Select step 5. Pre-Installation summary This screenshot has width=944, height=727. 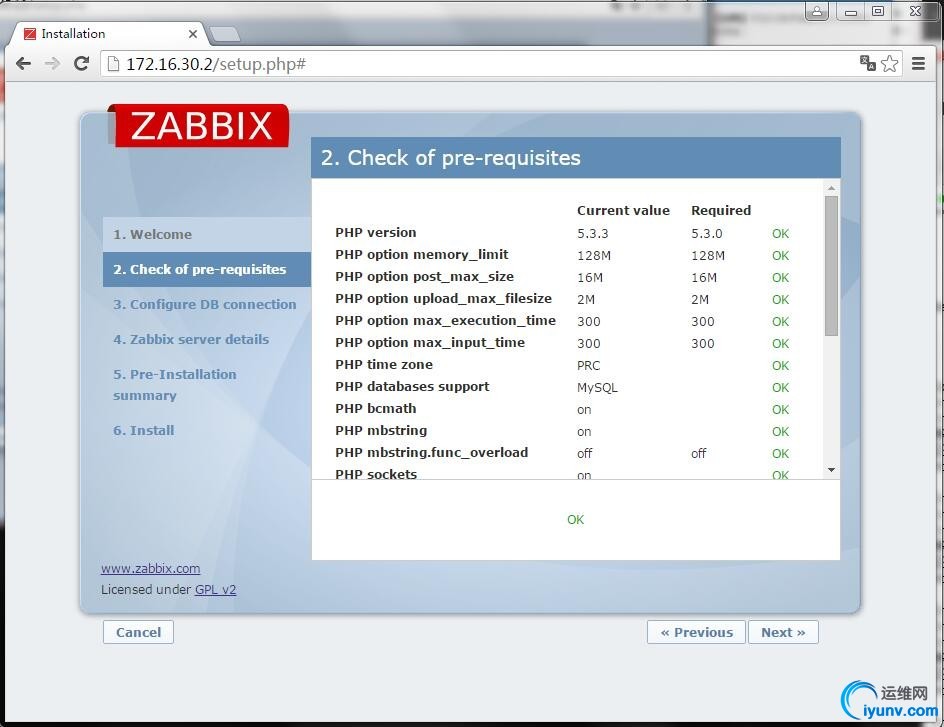click(175, 385)
